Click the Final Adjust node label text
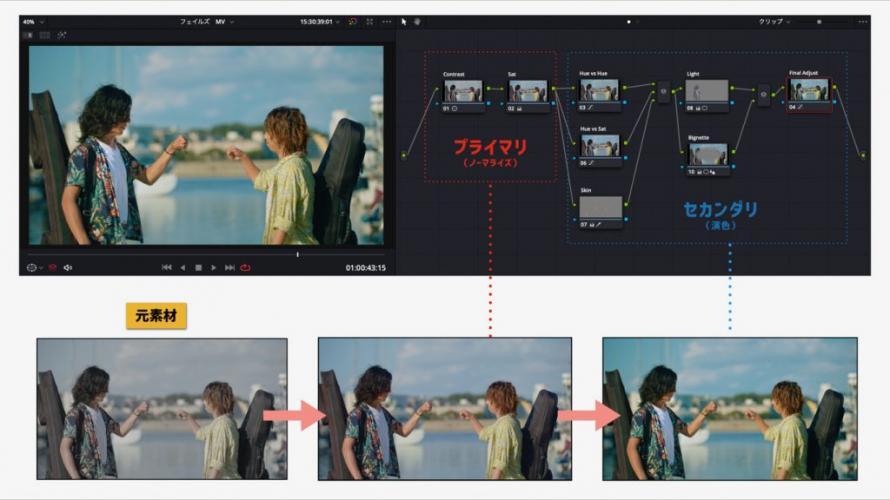890x500 pixels. point(803,73)
